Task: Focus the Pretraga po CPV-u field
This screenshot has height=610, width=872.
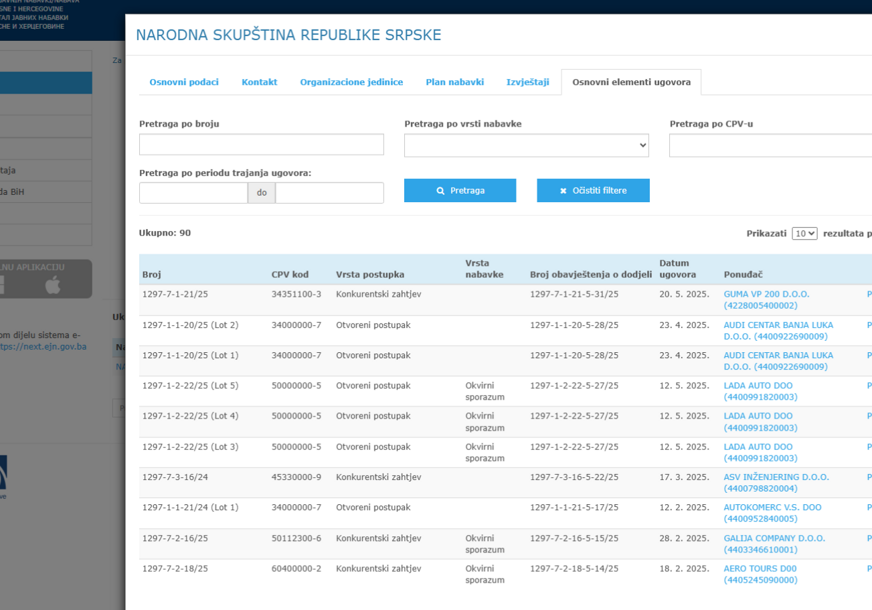Action: 770,145
